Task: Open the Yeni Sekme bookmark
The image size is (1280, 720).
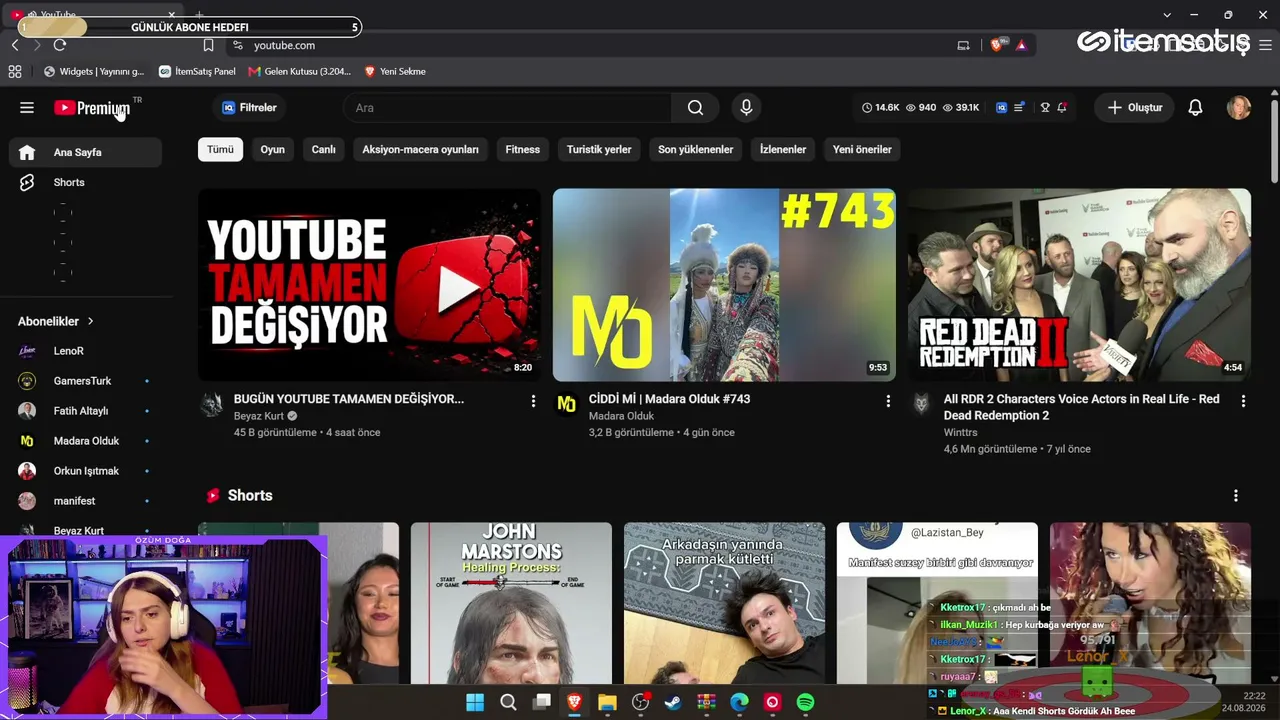Action: click(395, 72)
